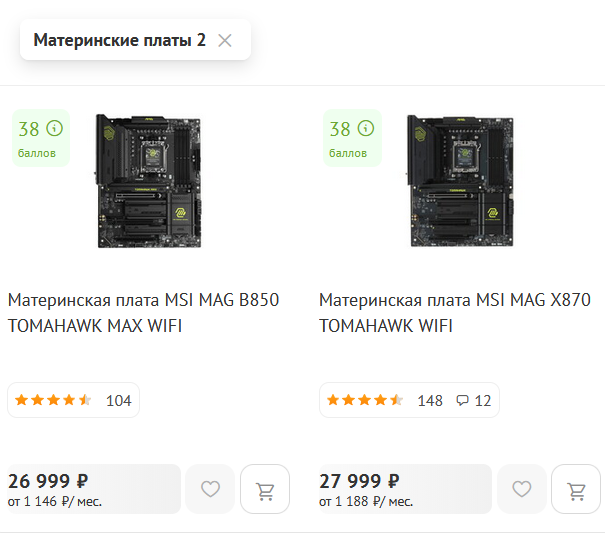The width and height of the screenshot is (605, 533).
Task: Remove the Материнские платы 2 filter chip
Action: [225, 40]
